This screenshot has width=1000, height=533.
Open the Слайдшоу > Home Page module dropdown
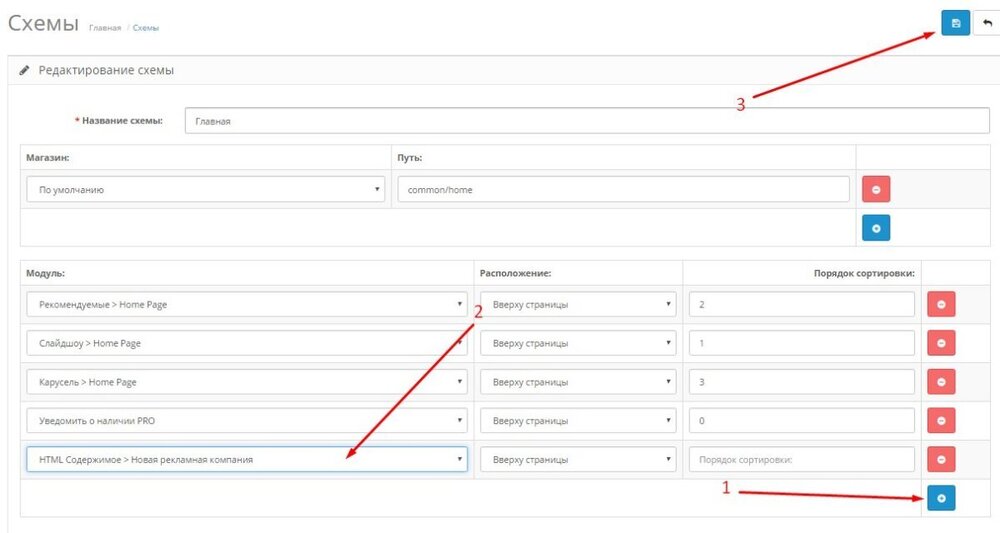click(x=247, y=343)
